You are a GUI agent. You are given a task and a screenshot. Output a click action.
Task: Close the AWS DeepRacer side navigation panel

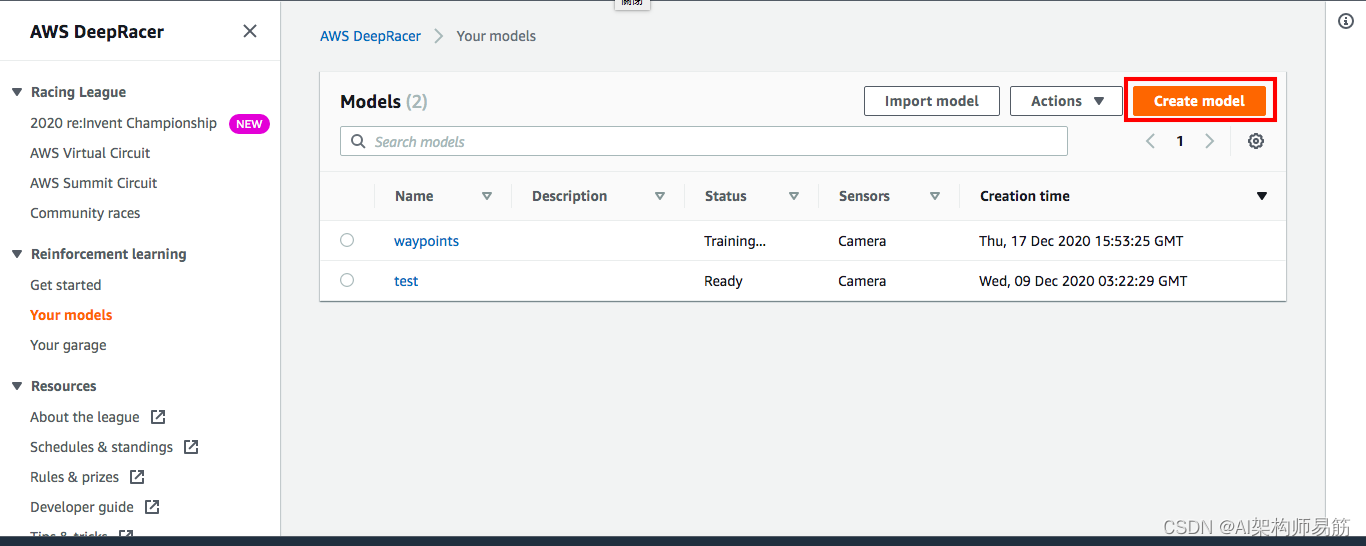click(250, 31)
